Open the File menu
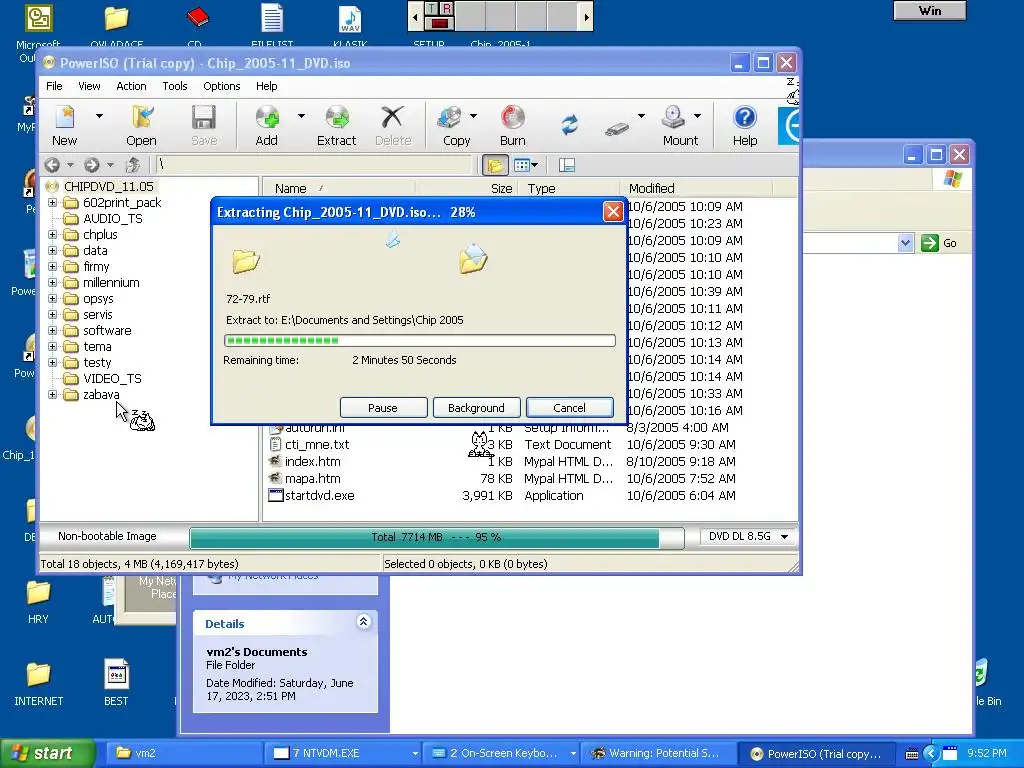The width and height of the screenshot is (1024, 768). (54, 86)
